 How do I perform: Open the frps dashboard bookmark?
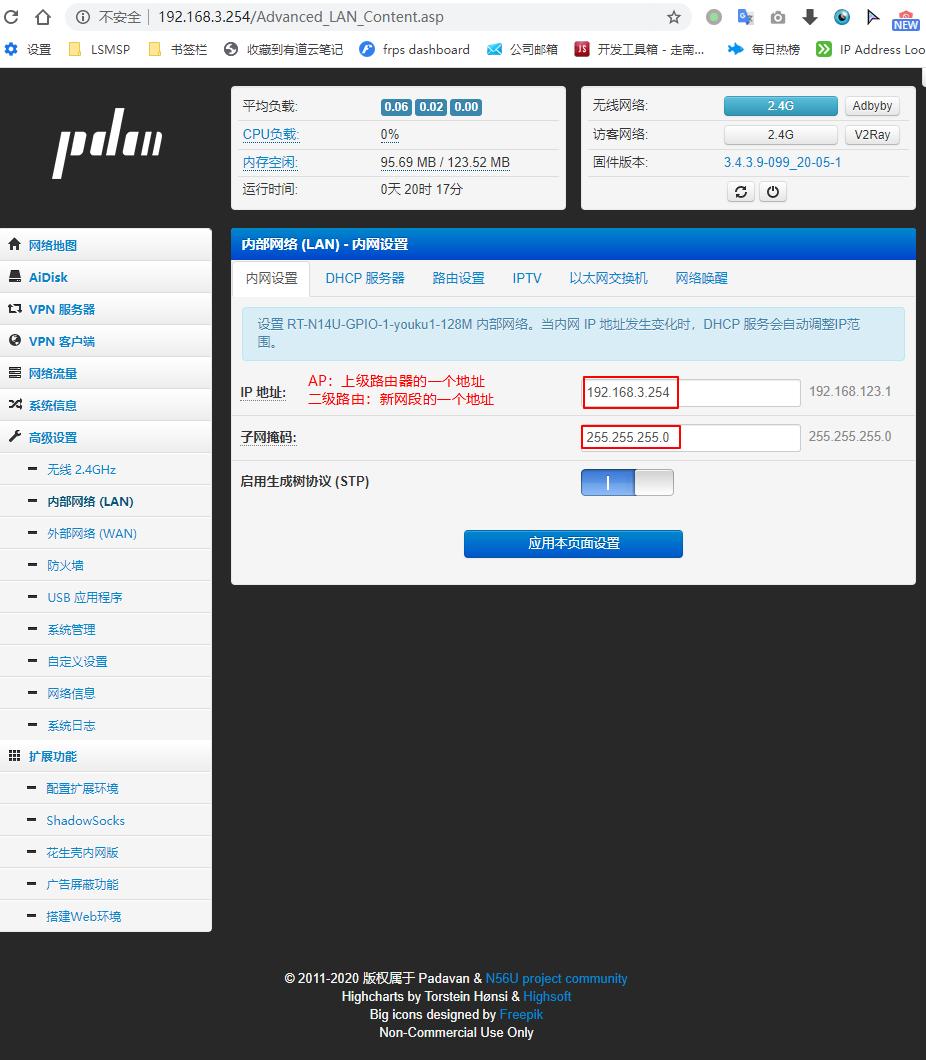(414, 49)
